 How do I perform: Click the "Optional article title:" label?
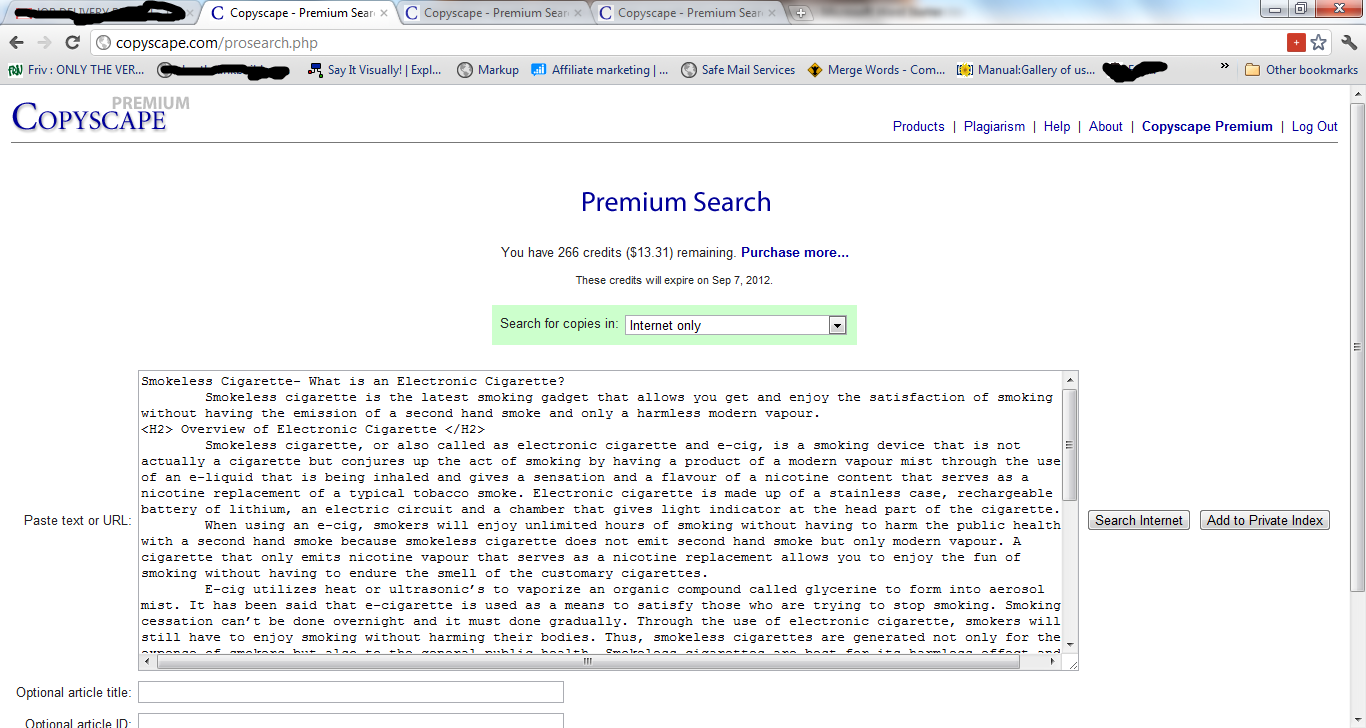click(x=74, y=693)
